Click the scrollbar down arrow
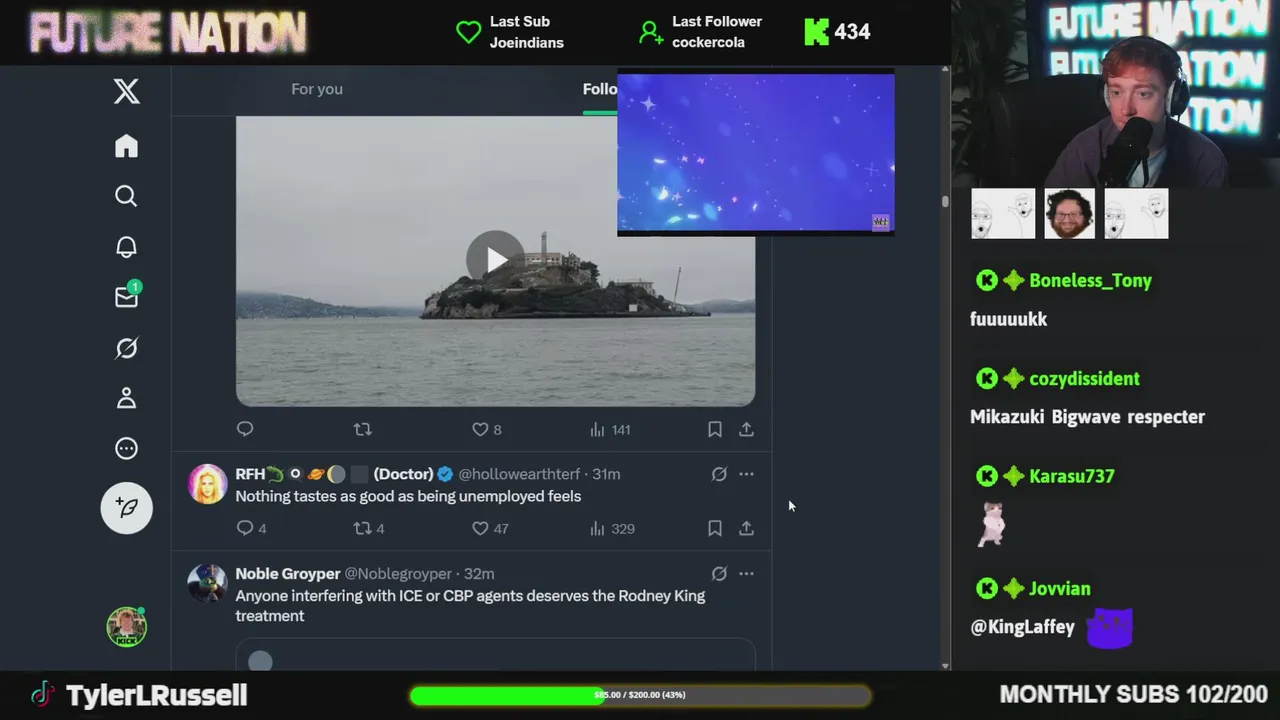Screen dimensions: 1280x720 (x=945, y=665)
